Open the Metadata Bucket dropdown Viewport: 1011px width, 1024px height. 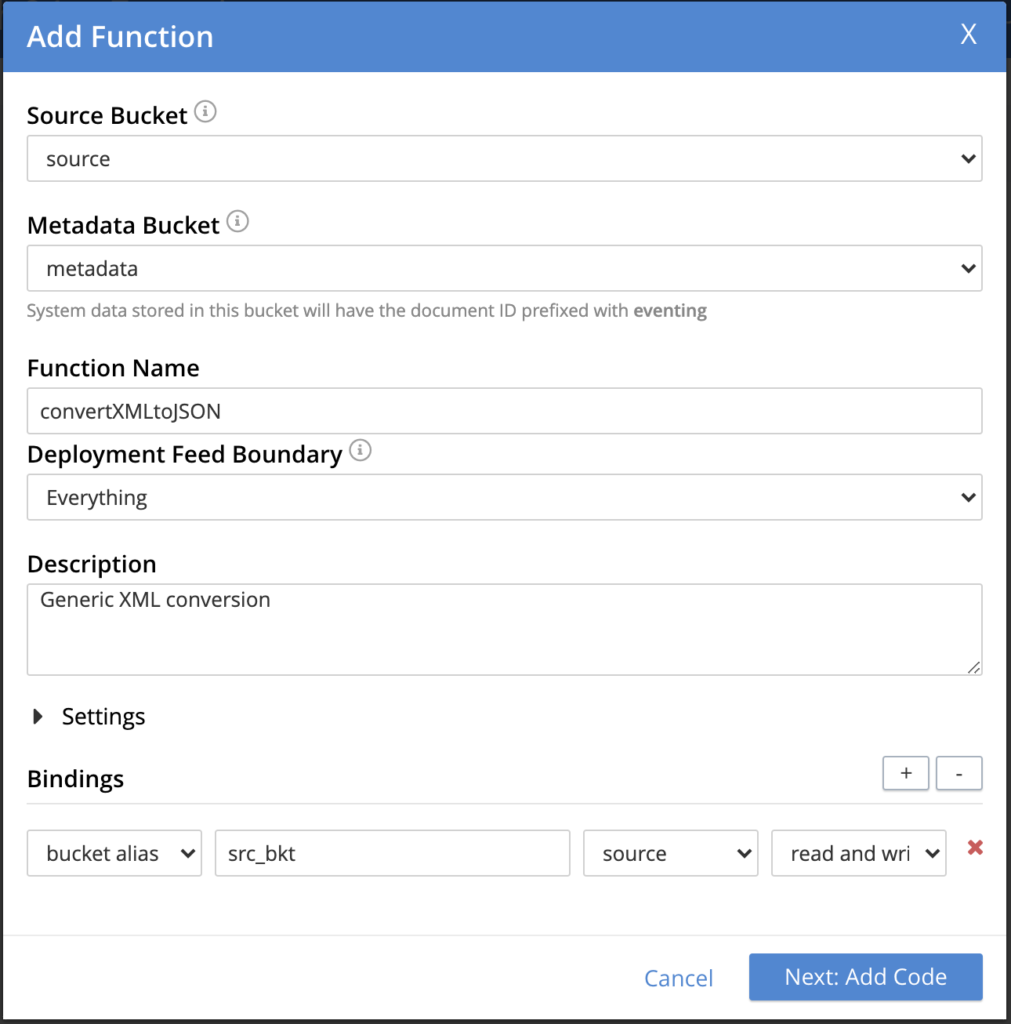click(504, 268)
